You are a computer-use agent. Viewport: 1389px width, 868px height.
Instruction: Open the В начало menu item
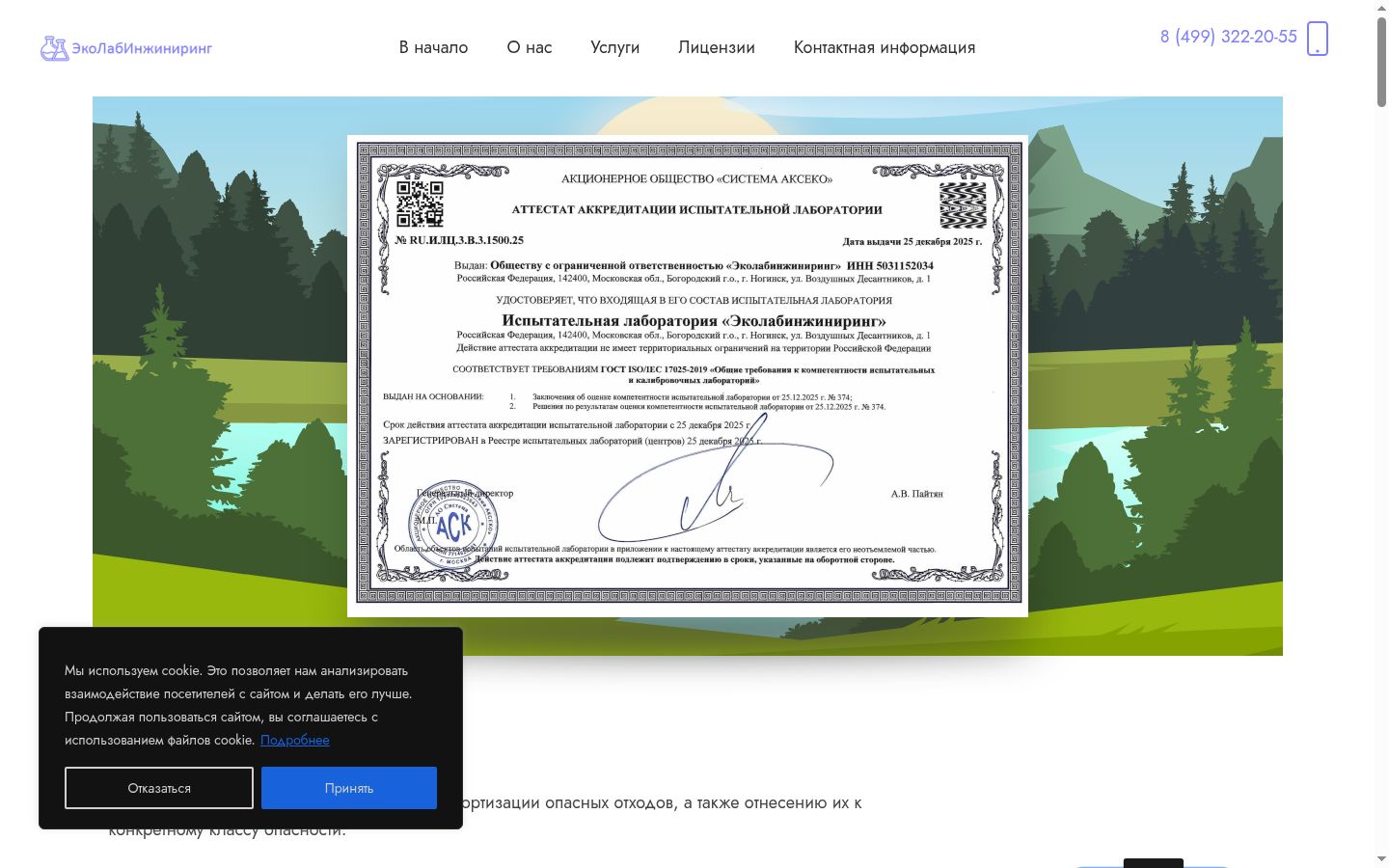pos(433,47)
